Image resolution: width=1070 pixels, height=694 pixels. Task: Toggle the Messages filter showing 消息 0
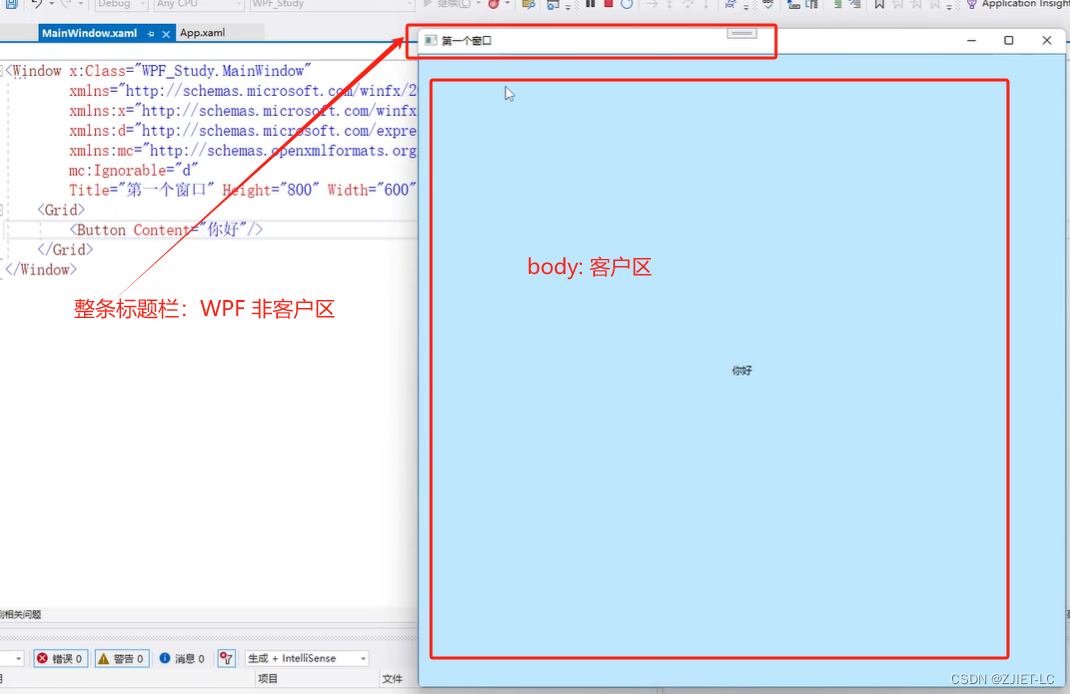tap(180, 658)
